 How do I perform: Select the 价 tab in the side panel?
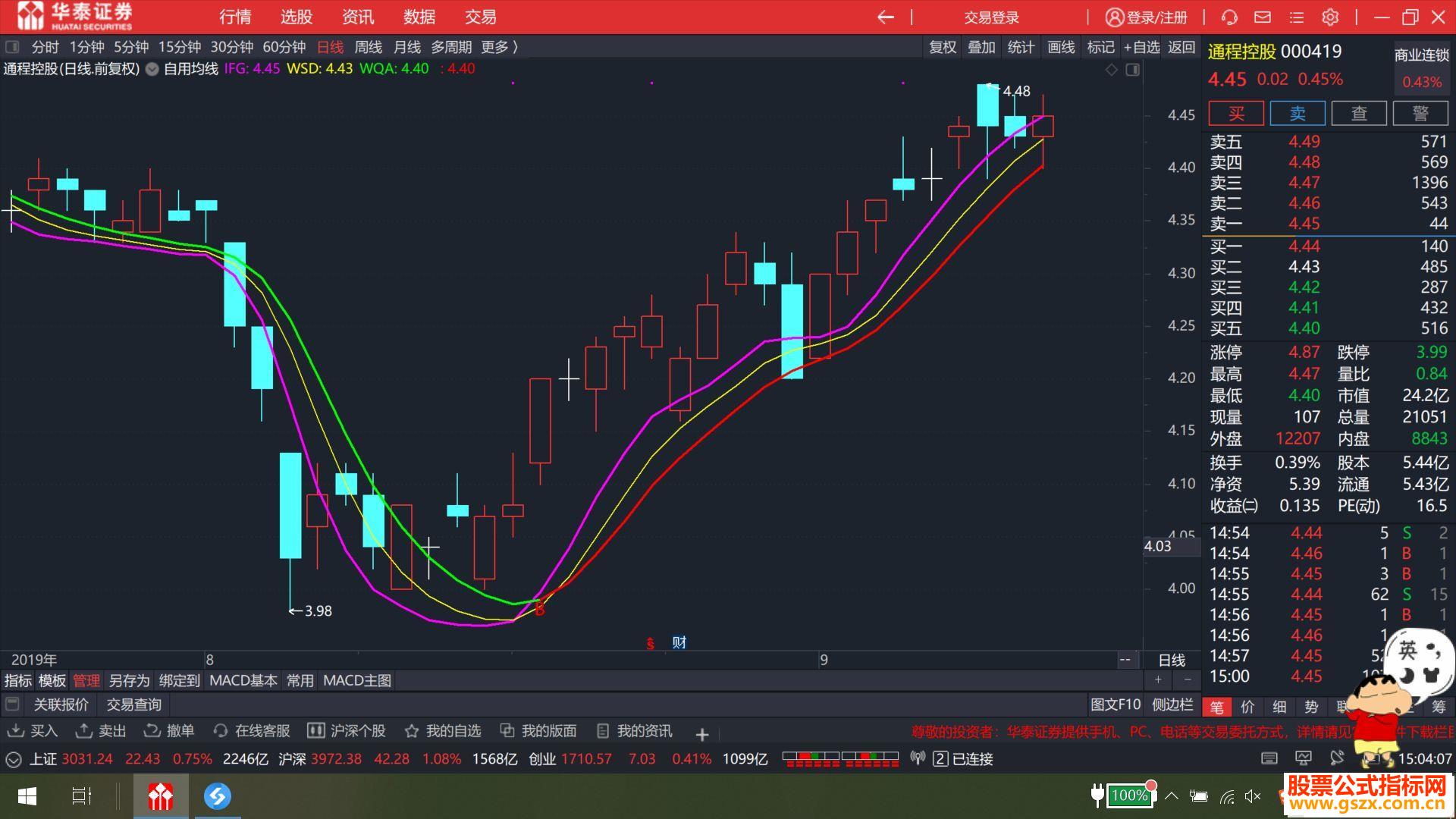[1248, 707]
